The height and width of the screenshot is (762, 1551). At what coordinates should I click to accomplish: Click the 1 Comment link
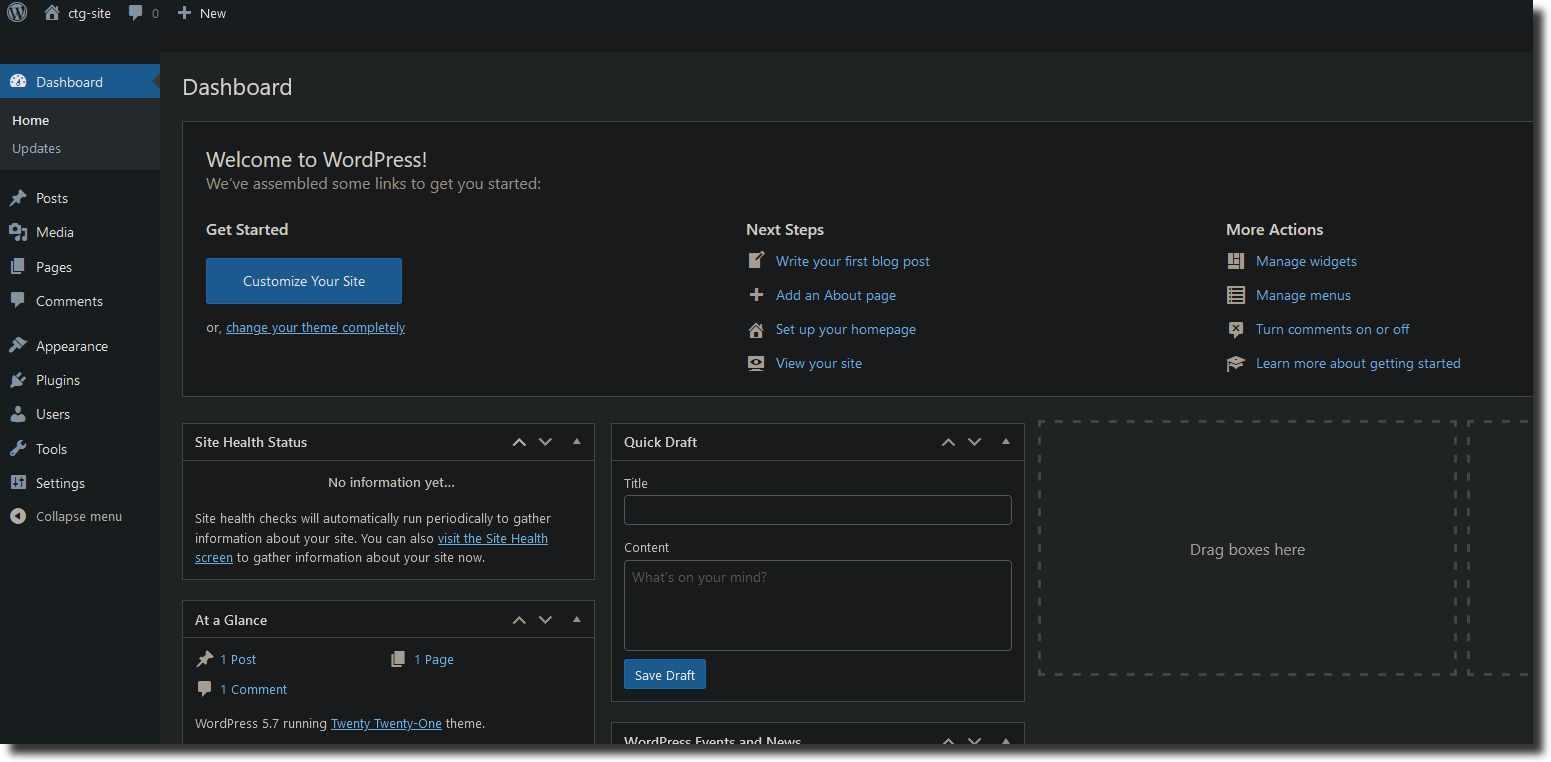pyautogui.click(x=253, y=689)
